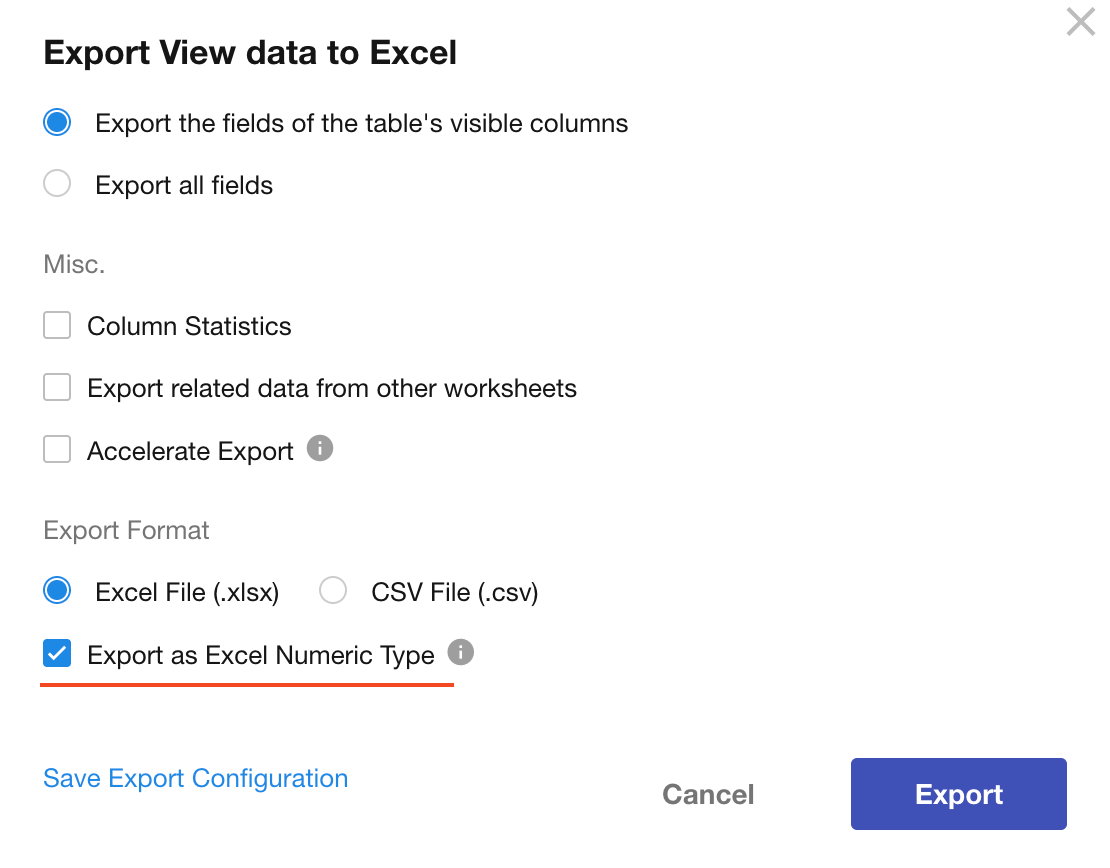Check Export related data from other worksheets
Image resolution: width=1110 pixels, height=868 pixels.
point(57,388)
